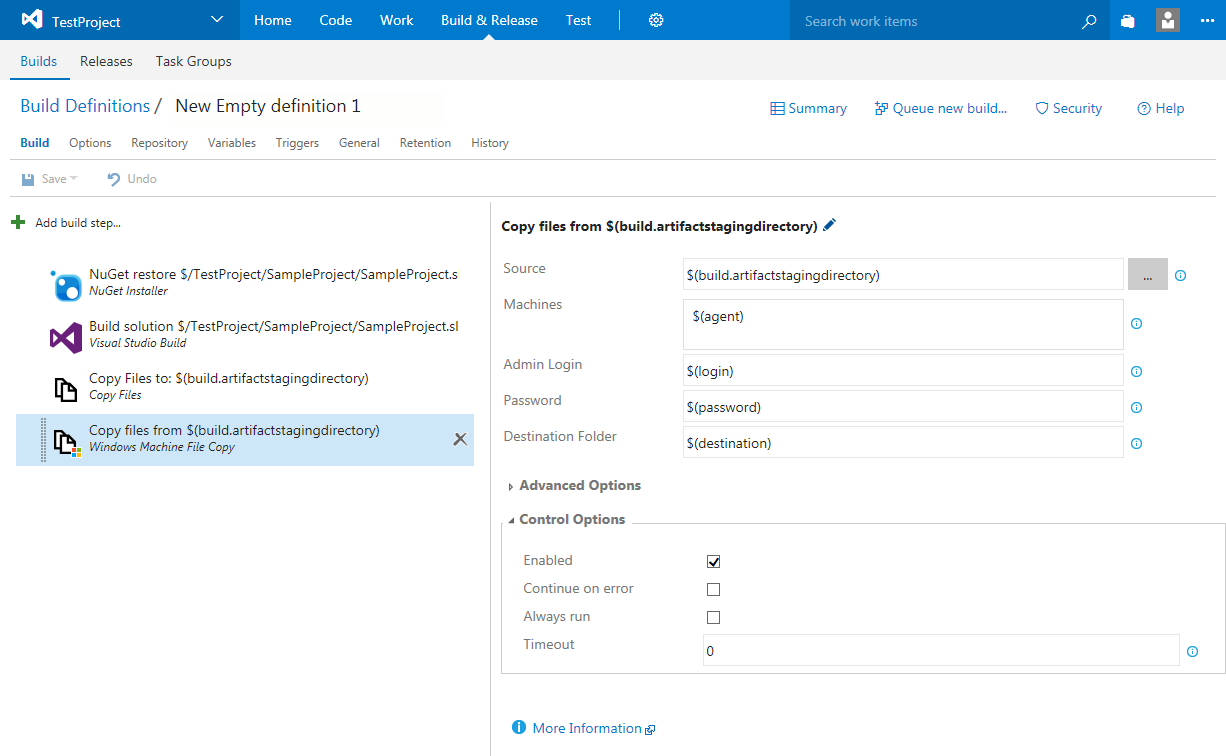Select the NuGet Installer step icon
This screenshot has height=756, width=1226.
pyautogui.click(x=66, y=286)
